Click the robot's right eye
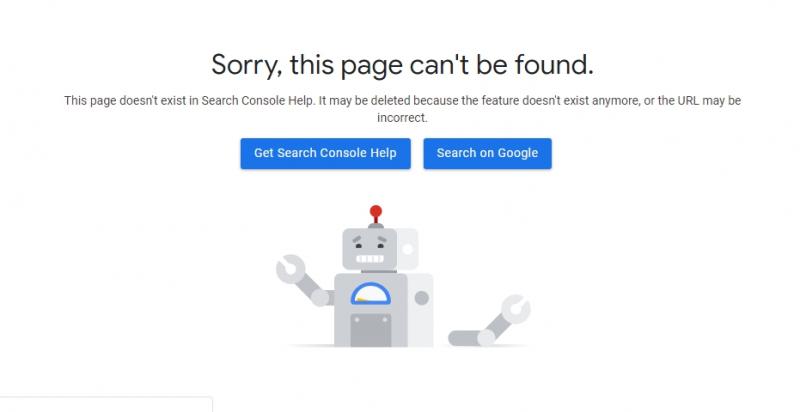 tap(381, 246)
